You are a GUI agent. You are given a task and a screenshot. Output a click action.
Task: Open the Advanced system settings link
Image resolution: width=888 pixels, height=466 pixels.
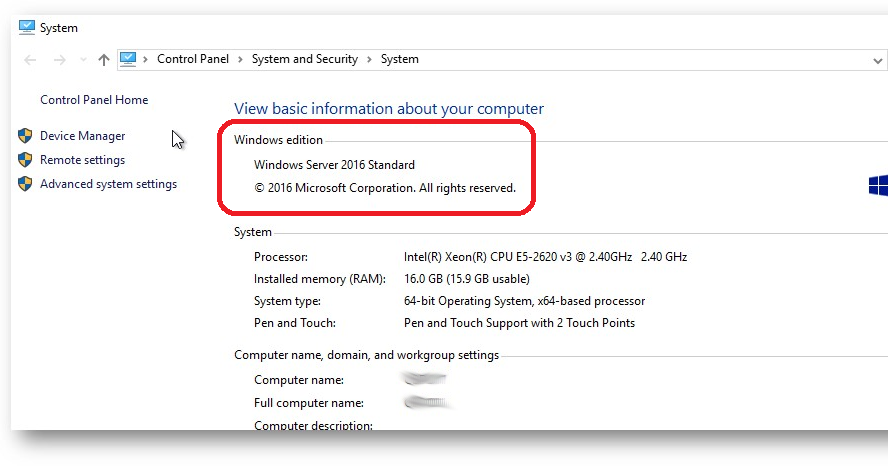click(108, 184)
